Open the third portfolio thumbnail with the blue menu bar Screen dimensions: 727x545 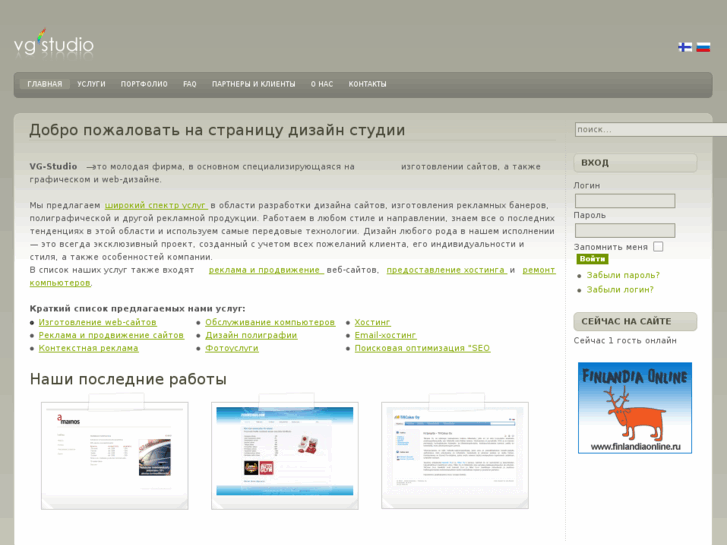point(455,455)
